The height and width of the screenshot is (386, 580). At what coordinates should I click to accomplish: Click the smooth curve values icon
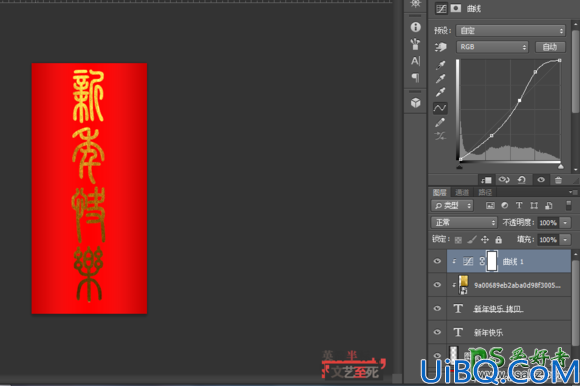[440, 136]
